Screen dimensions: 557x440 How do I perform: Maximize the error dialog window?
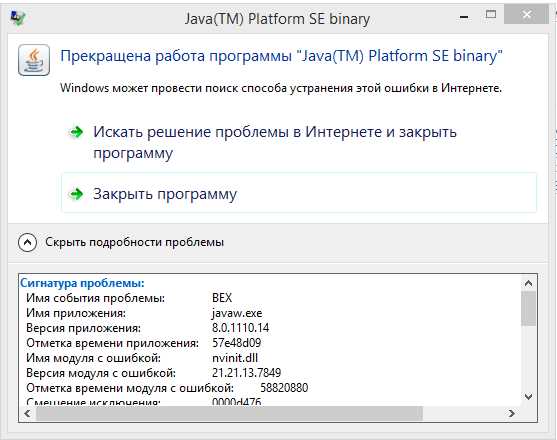tap(491, 15)
